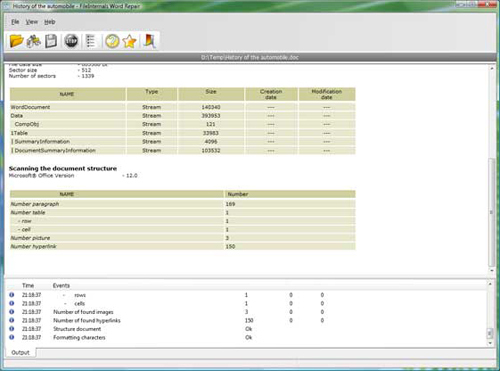Viewport: 500px width, 371px height.
Task: Click the Number paragraph row label
Action: [35, 204]
